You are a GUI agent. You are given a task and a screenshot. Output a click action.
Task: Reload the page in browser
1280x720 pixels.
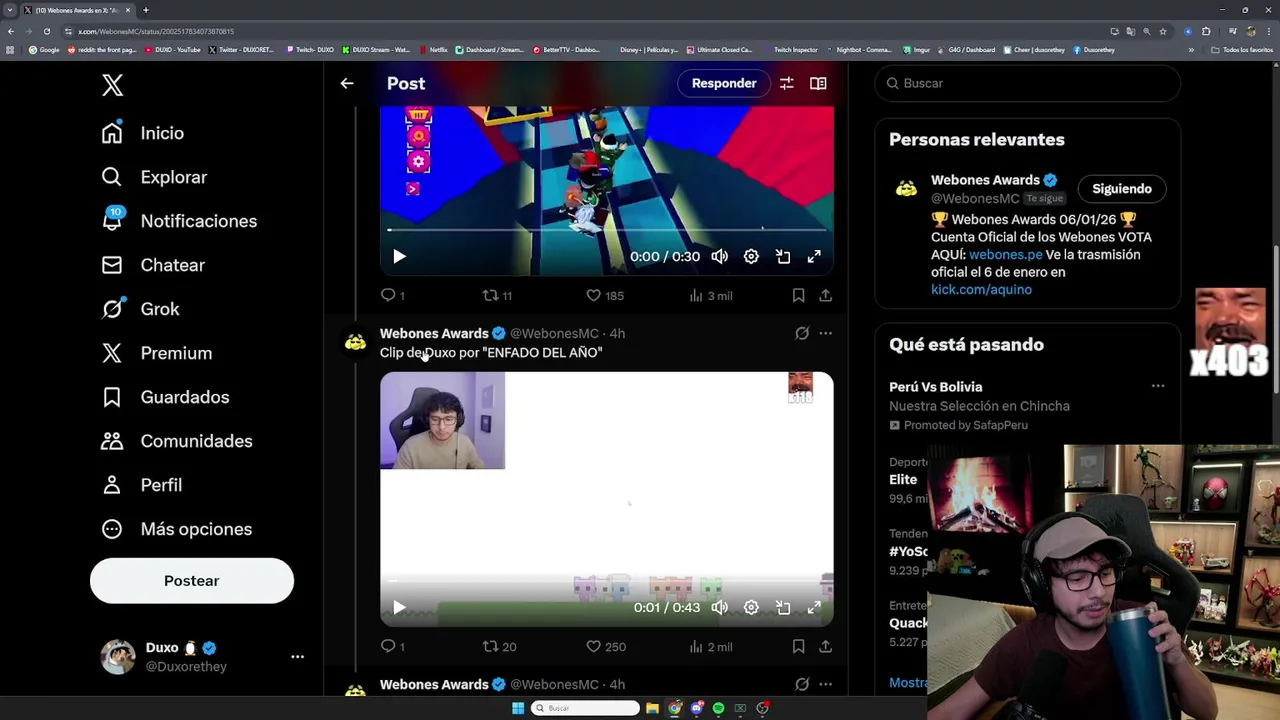click(x=46, y=31)
